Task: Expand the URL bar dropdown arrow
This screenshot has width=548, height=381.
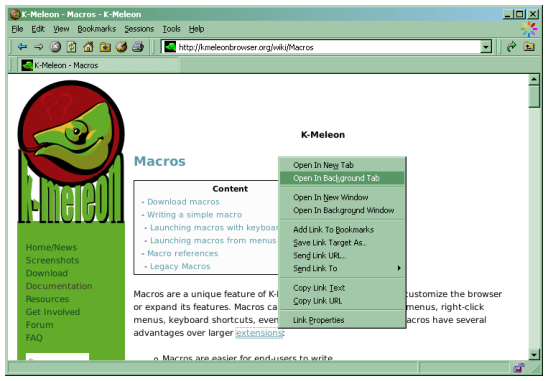Action: [486, 47]
